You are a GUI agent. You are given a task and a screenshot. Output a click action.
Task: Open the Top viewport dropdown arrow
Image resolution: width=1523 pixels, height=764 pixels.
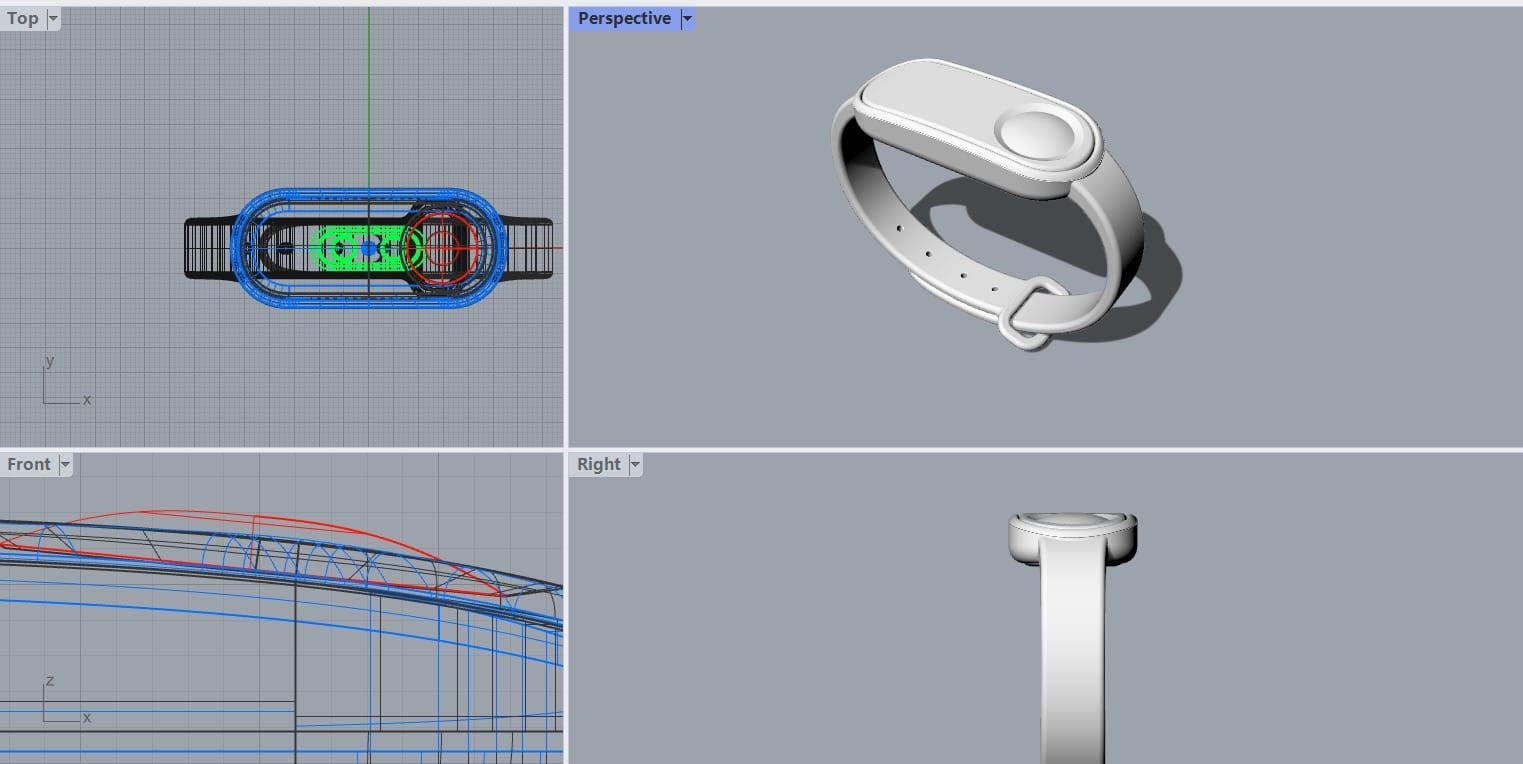pyautogui.click(x=53, y=19)
